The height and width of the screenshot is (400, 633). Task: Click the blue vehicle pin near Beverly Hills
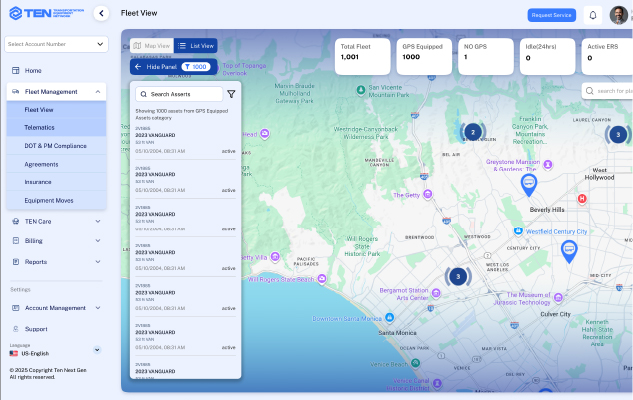click(x=529, y=183)
